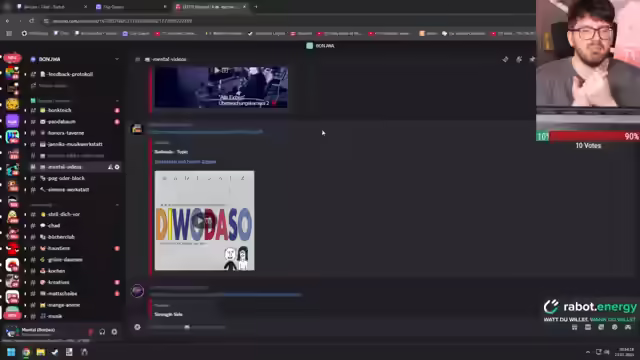Open settings gear for mental-videos channel

pos(117,167)
